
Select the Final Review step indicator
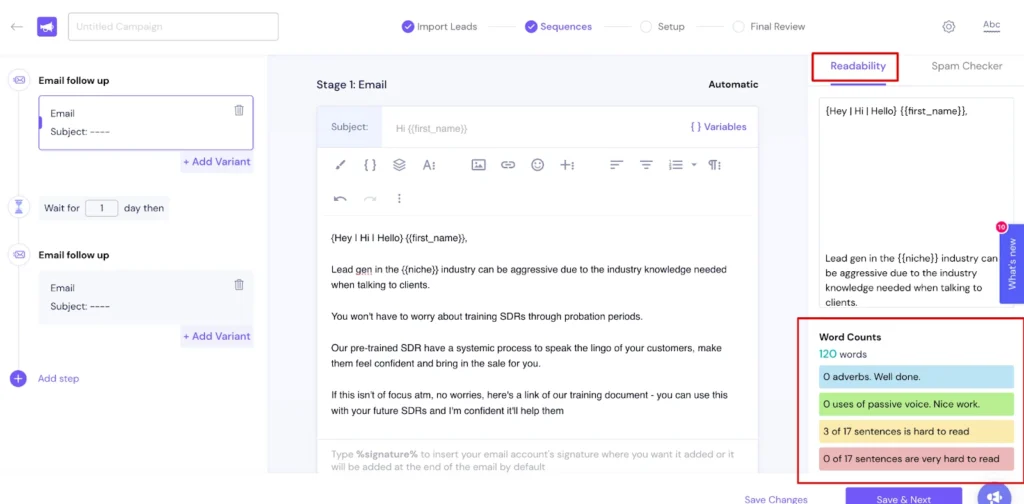click(x=768, y=27)
